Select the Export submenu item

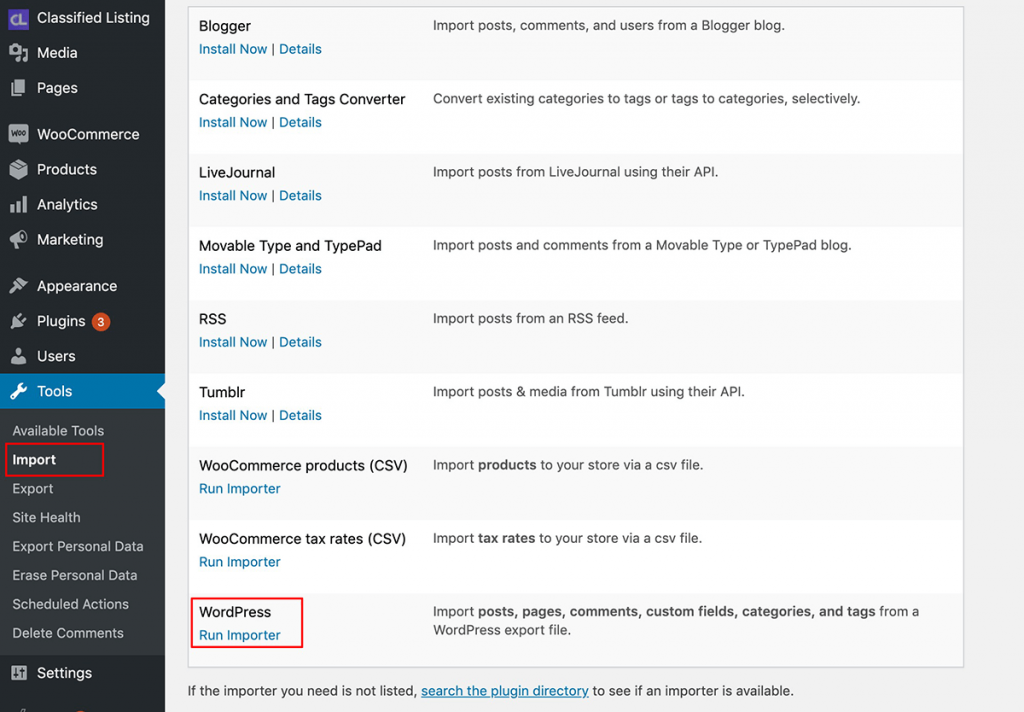point(33,489)
